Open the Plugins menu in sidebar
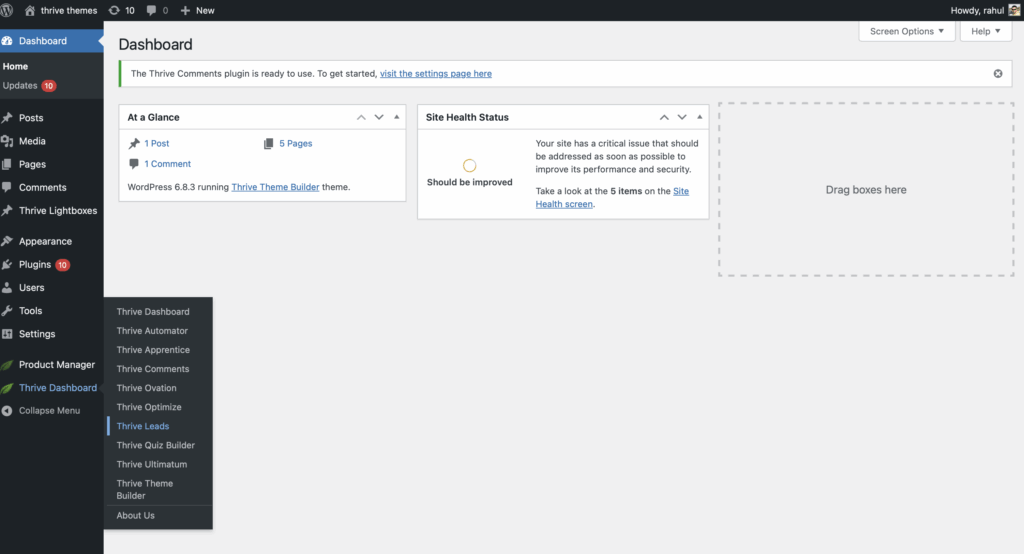Viewport: 1024px width, 554px height. click(x=34, y=265)
